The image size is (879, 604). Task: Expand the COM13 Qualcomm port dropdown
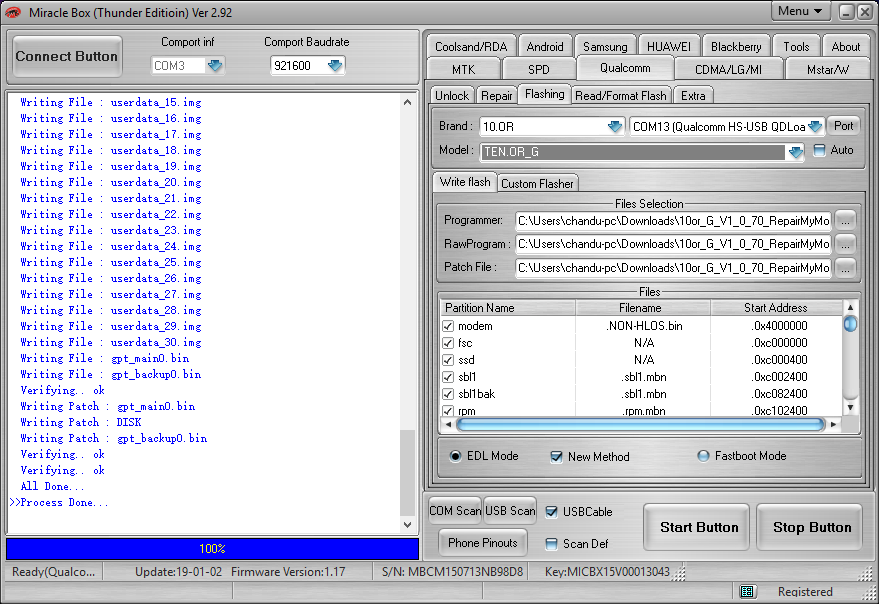point(816,126)
